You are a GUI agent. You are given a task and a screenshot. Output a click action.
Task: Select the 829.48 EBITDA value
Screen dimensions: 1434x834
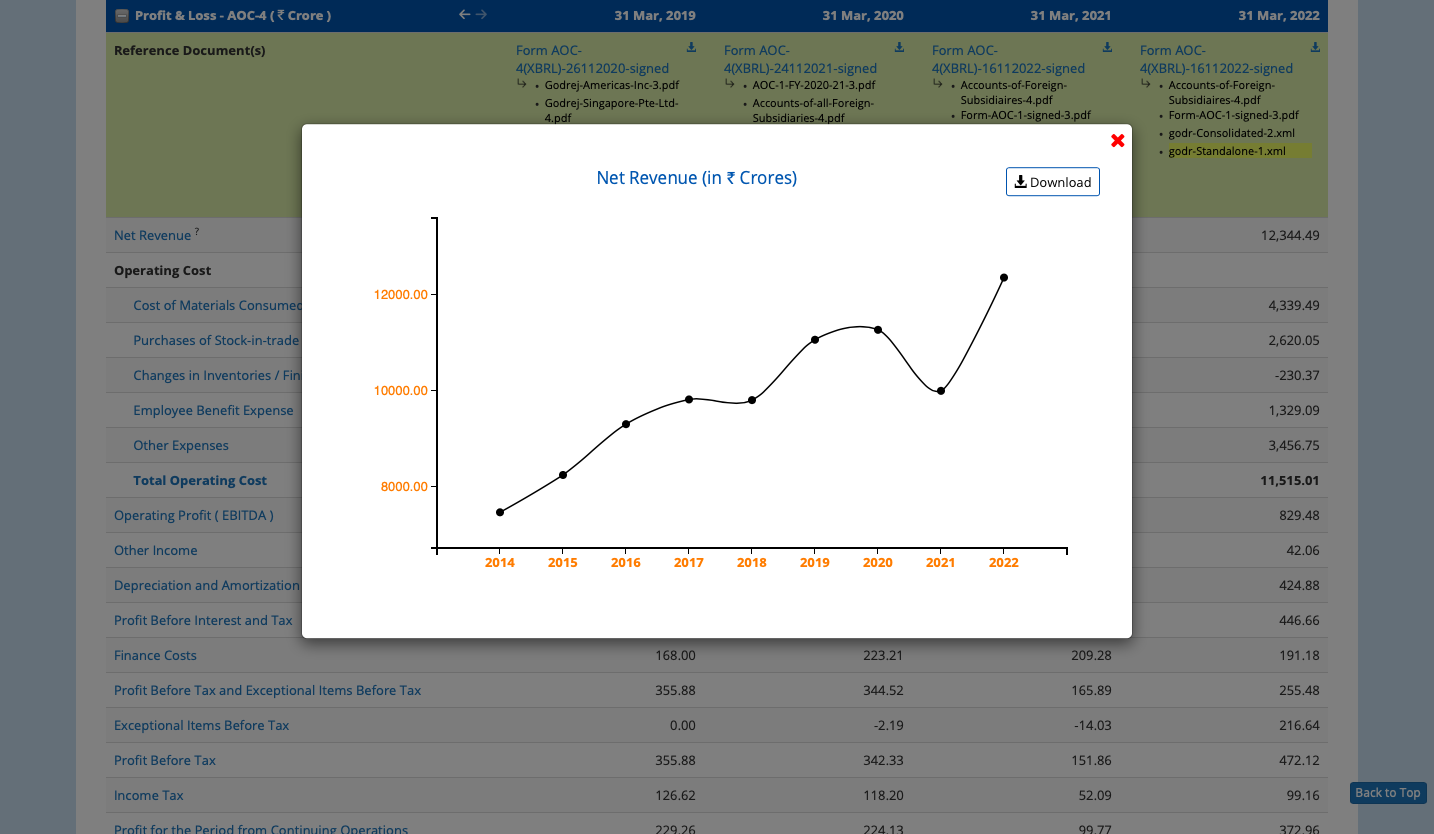pos(1299,516)
